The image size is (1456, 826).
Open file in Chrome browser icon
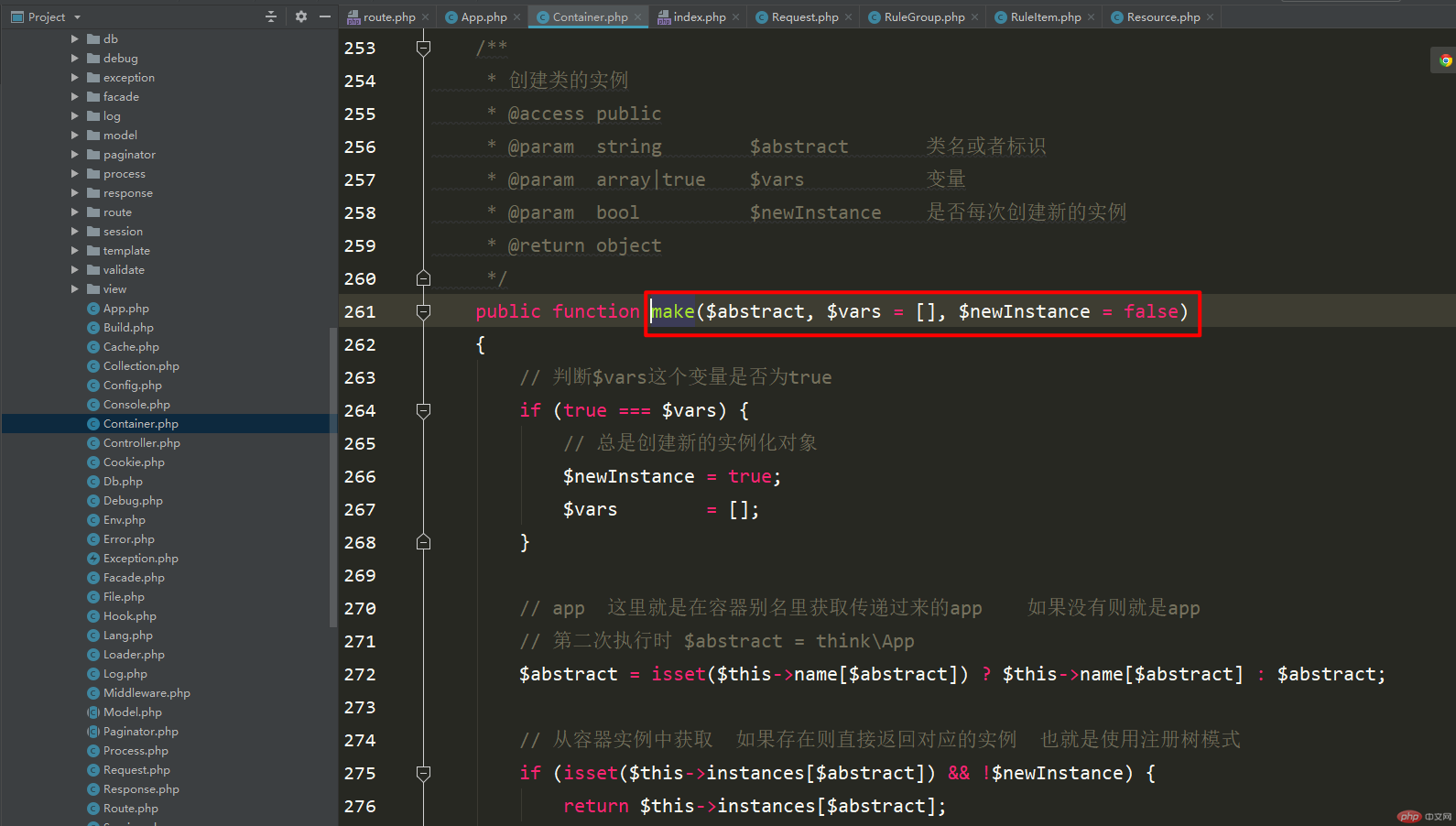1445,60
